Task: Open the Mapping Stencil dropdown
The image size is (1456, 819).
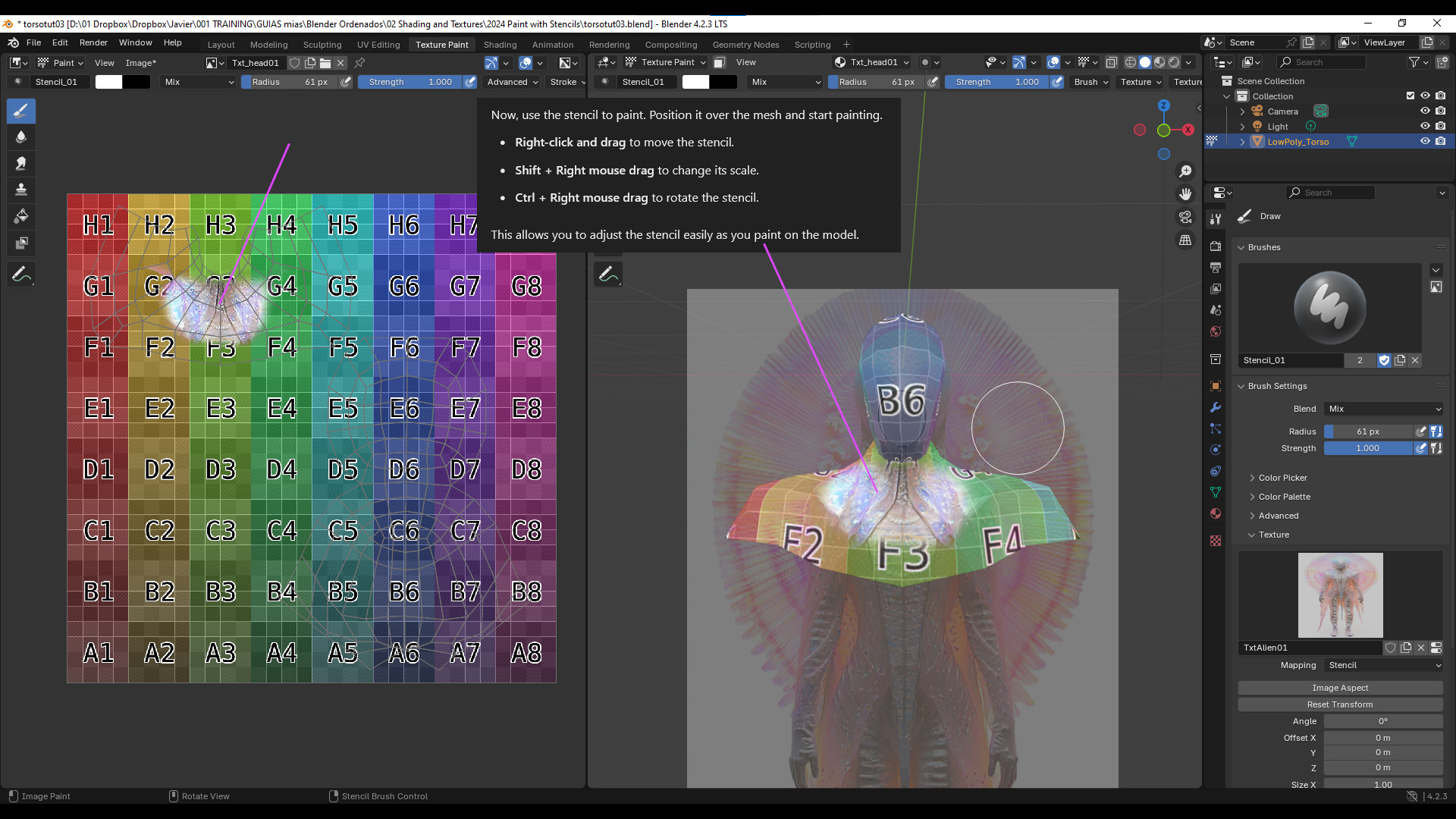Action: pyautogui.click(x=1384, y=665)
